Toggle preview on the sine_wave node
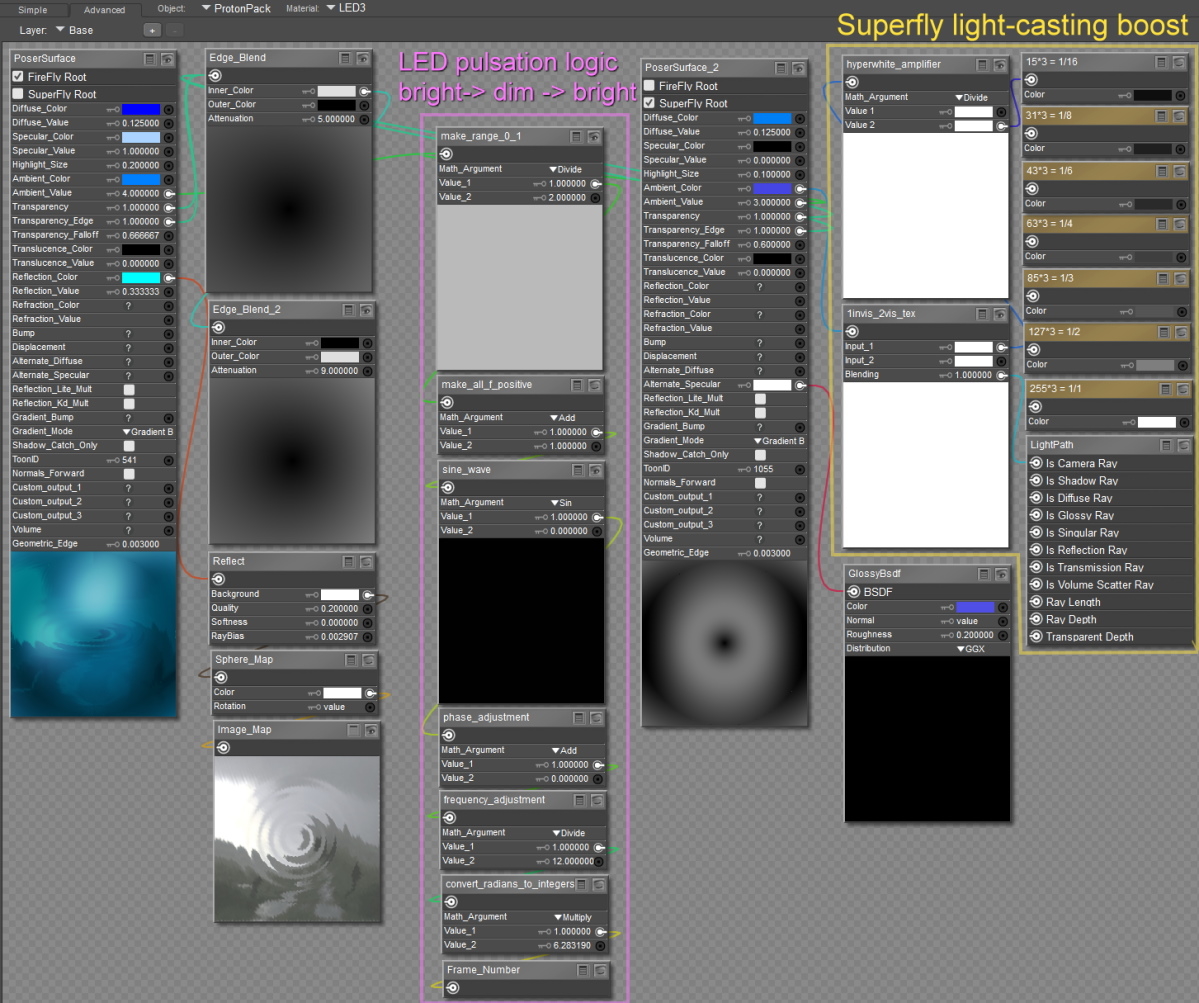This screenshot has height=1003, width=1199. (x=596, y=470)
